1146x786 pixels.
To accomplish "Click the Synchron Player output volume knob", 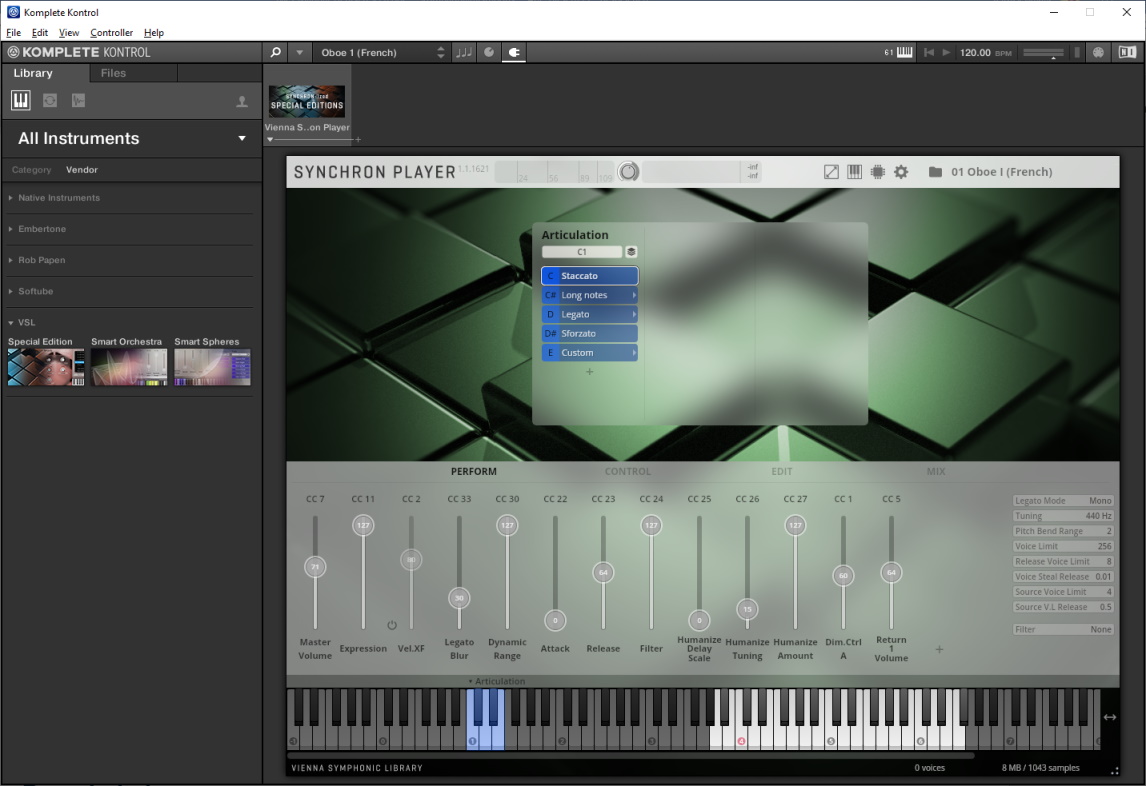I will click(629, 172).
